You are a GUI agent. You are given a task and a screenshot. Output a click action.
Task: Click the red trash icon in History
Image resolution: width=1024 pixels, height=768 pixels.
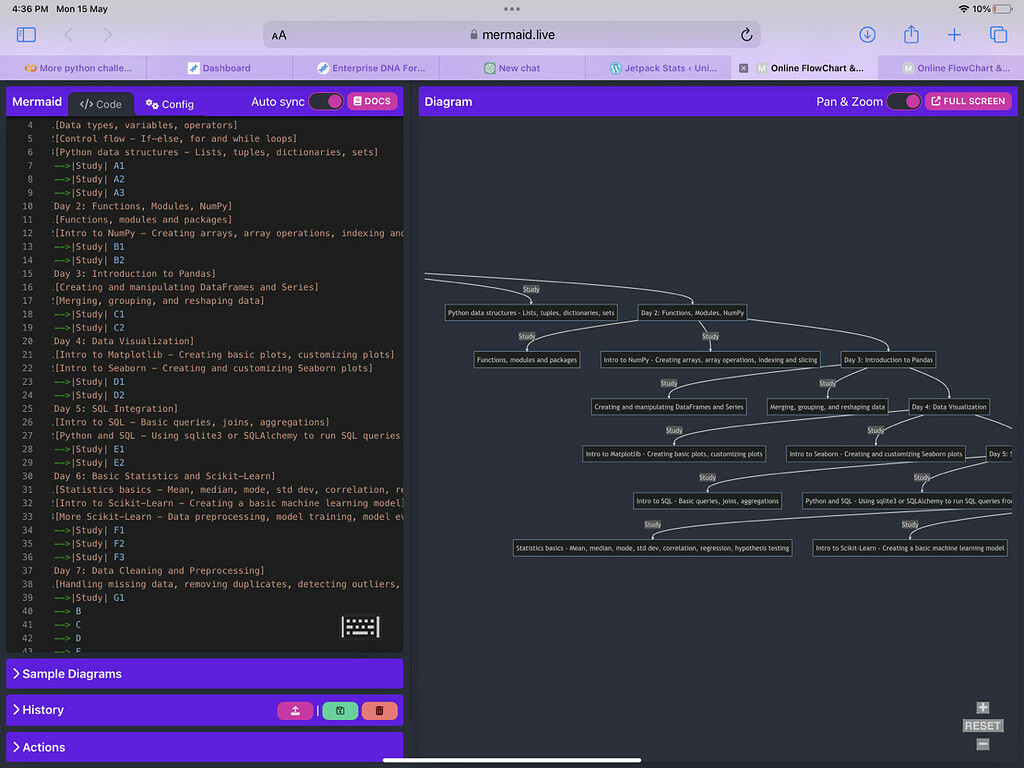379,711
